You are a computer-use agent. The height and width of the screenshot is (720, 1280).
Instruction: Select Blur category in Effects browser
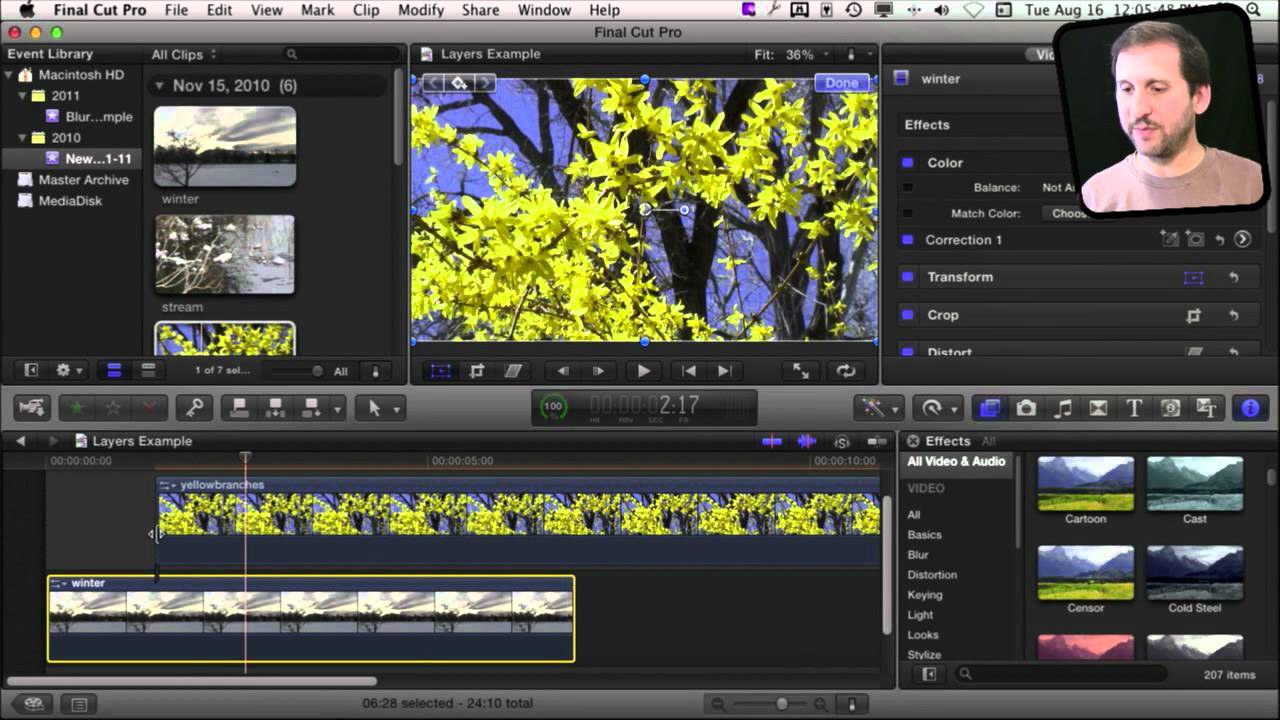click(x=918, y=555)
